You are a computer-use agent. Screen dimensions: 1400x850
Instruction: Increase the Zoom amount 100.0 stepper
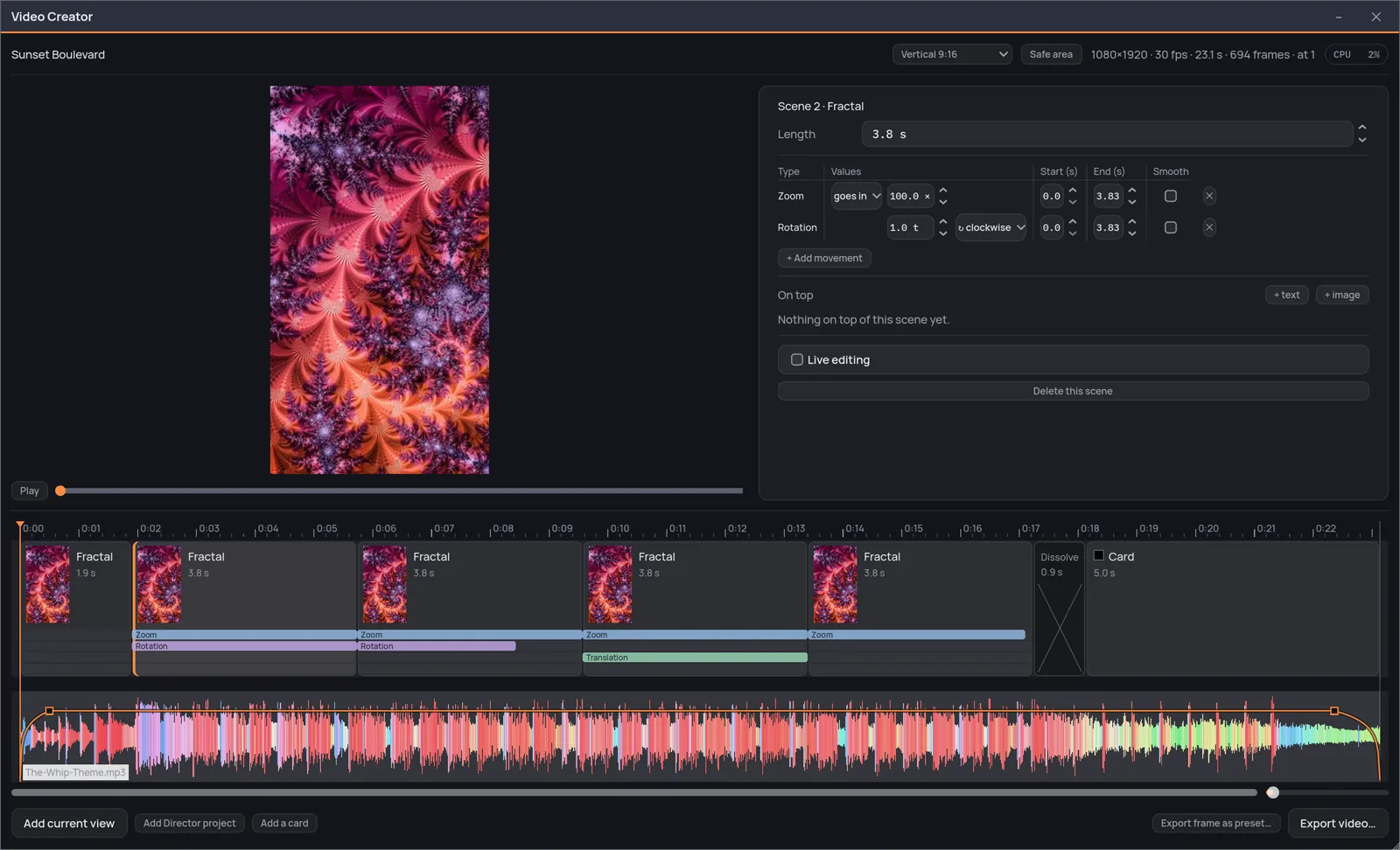click(943, 191)
